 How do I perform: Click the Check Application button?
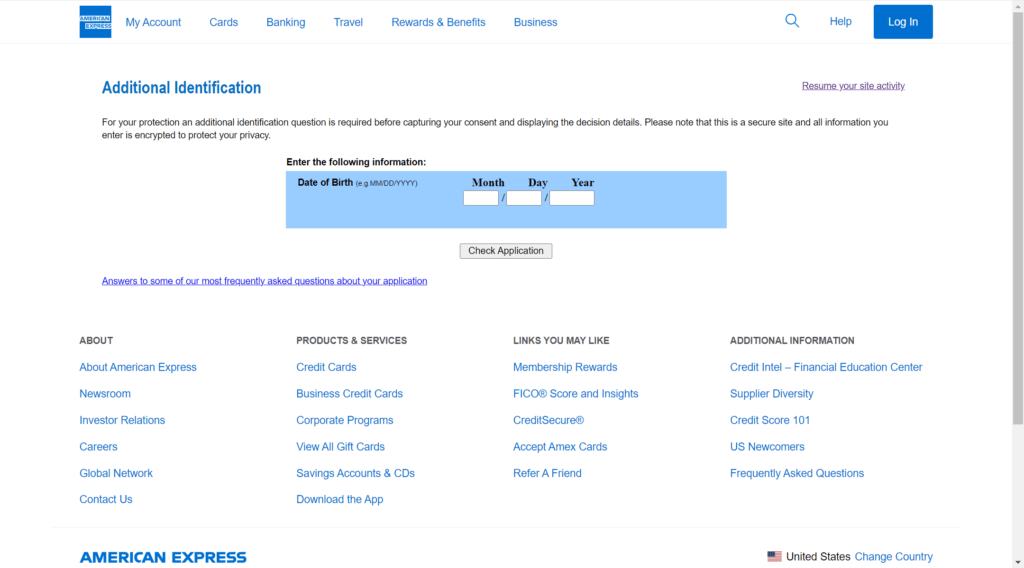click(505, 251)
